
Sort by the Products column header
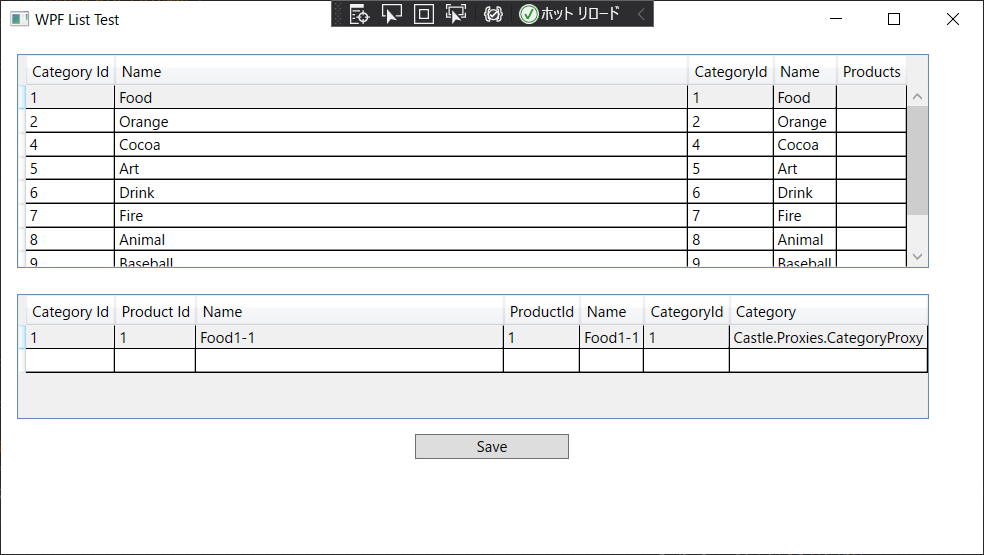click(871, 72)
